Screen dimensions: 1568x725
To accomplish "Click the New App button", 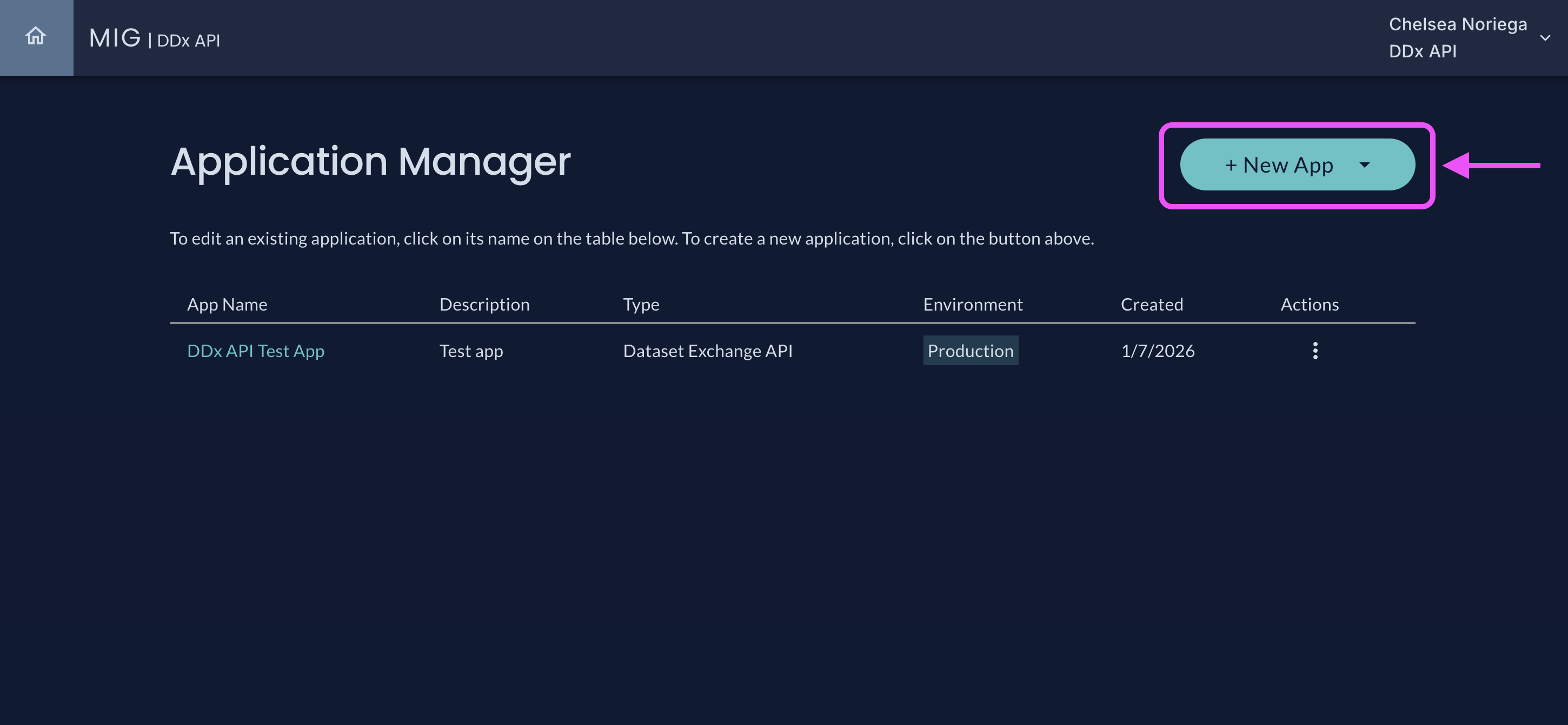I will (1278, 165).
